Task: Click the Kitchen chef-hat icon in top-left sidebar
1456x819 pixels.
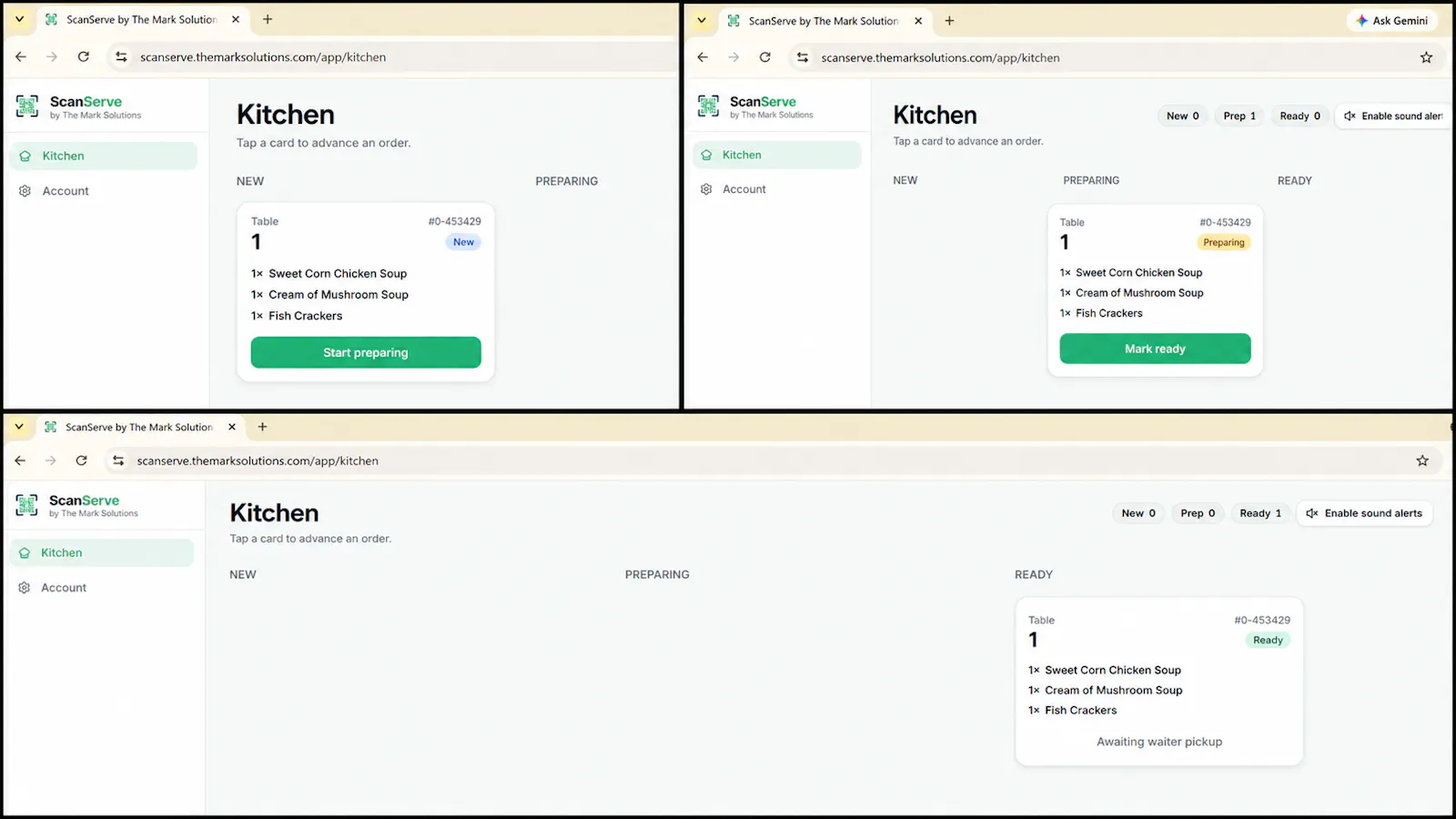Action: (25, 156)
